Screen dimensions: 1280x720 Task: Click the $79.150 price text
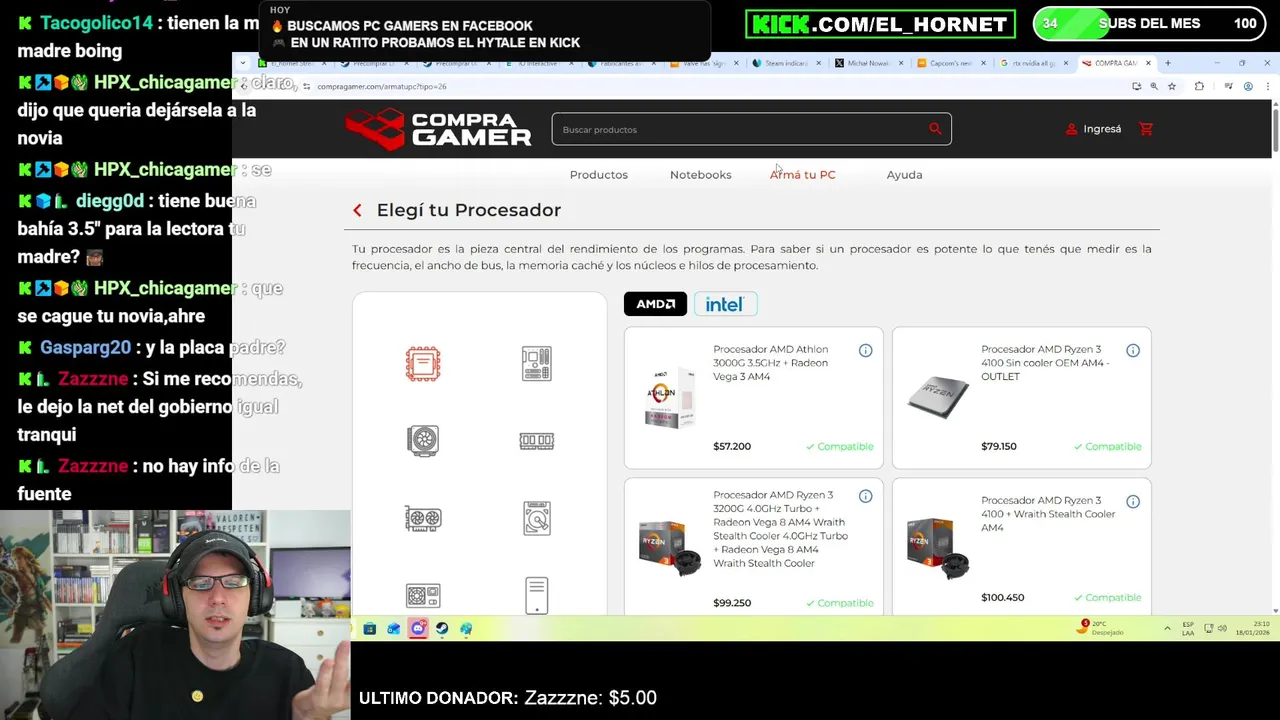999,447
